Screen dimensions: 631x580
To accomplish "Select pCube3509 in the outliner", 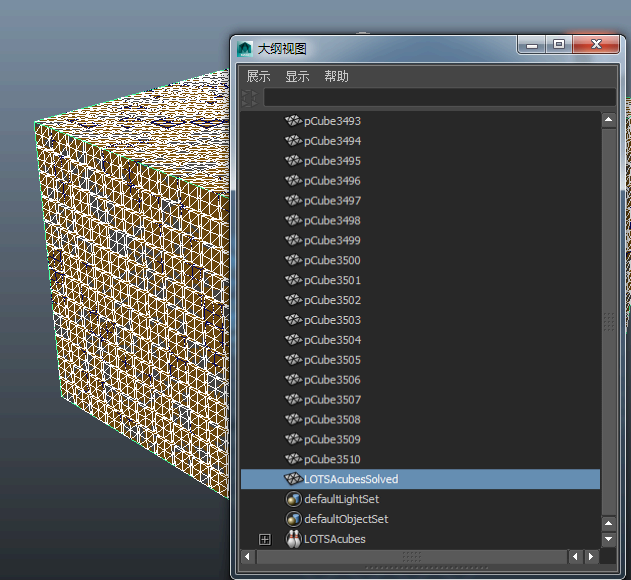I will [332, 440].
